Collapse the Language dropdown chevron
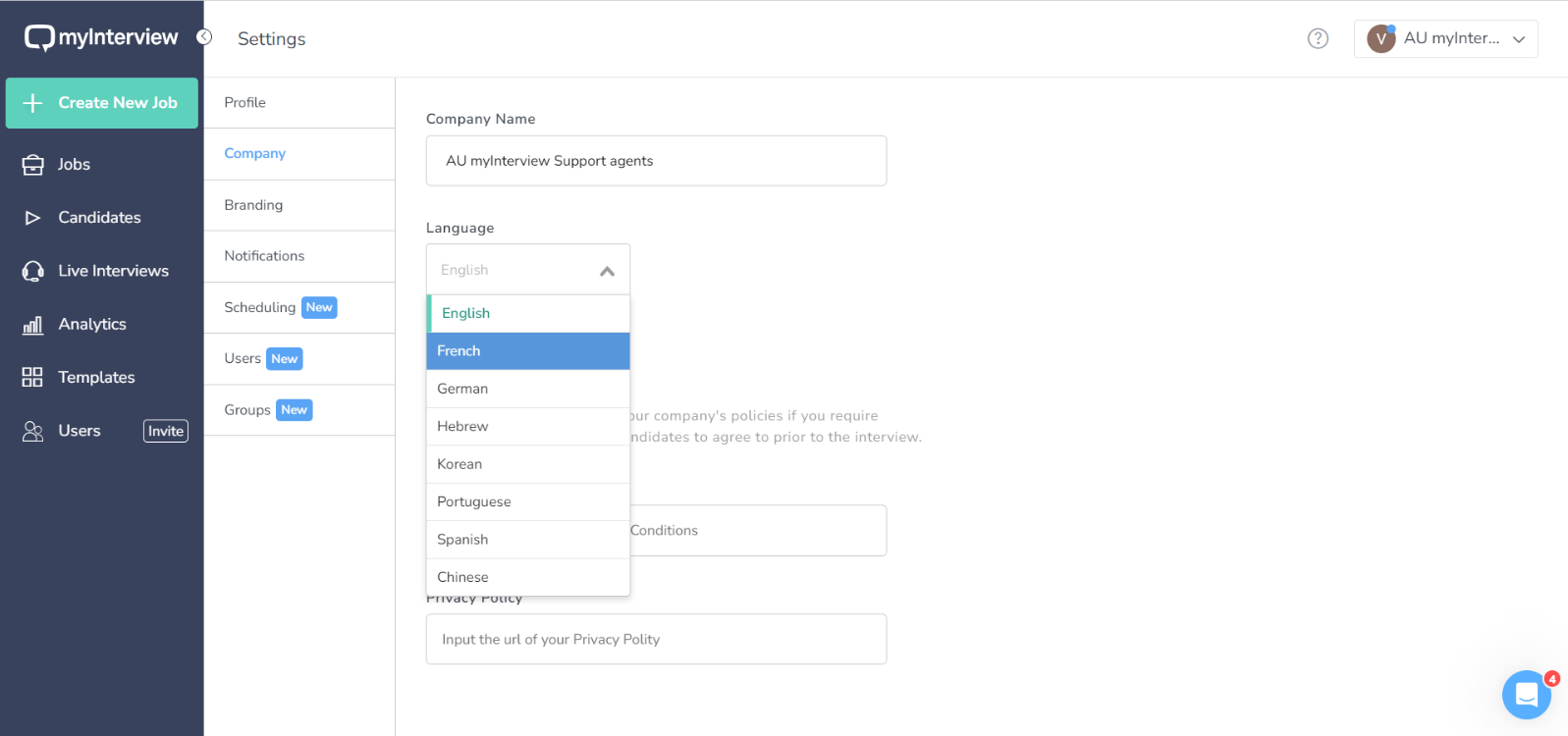1568x736 pixels. point(607,271)
